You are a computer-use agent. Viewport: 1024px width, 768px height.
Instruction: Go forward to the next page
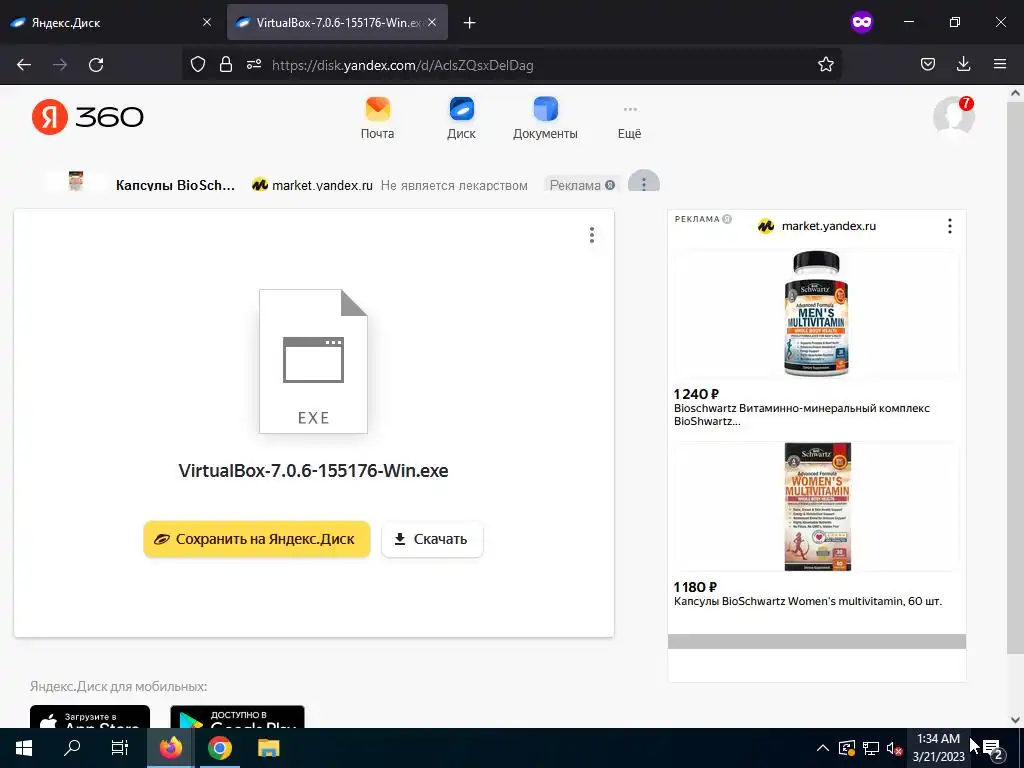pyautogui.click(x=60, y=65)
